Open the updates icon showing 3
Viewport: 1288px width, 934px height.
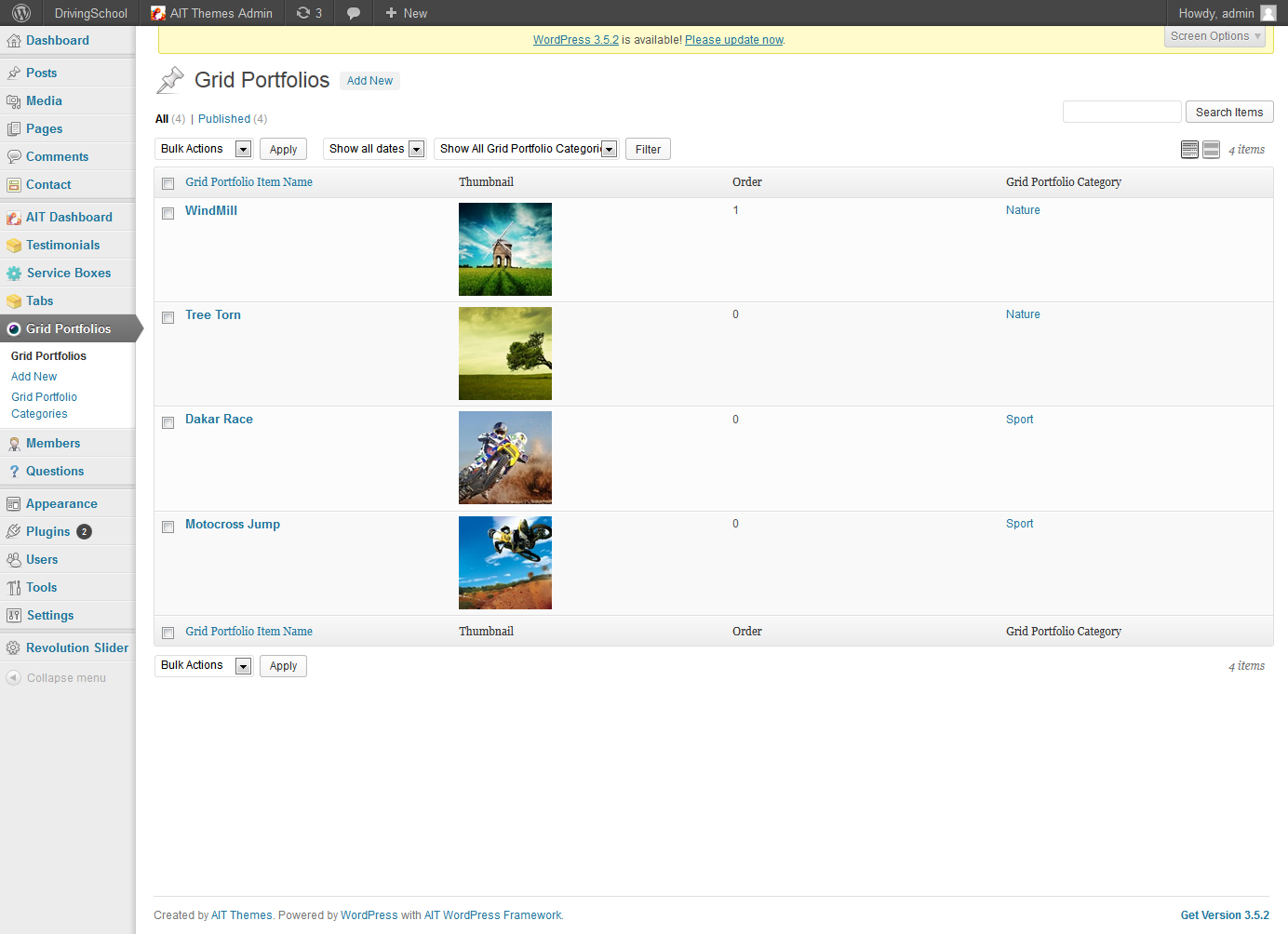308,13
